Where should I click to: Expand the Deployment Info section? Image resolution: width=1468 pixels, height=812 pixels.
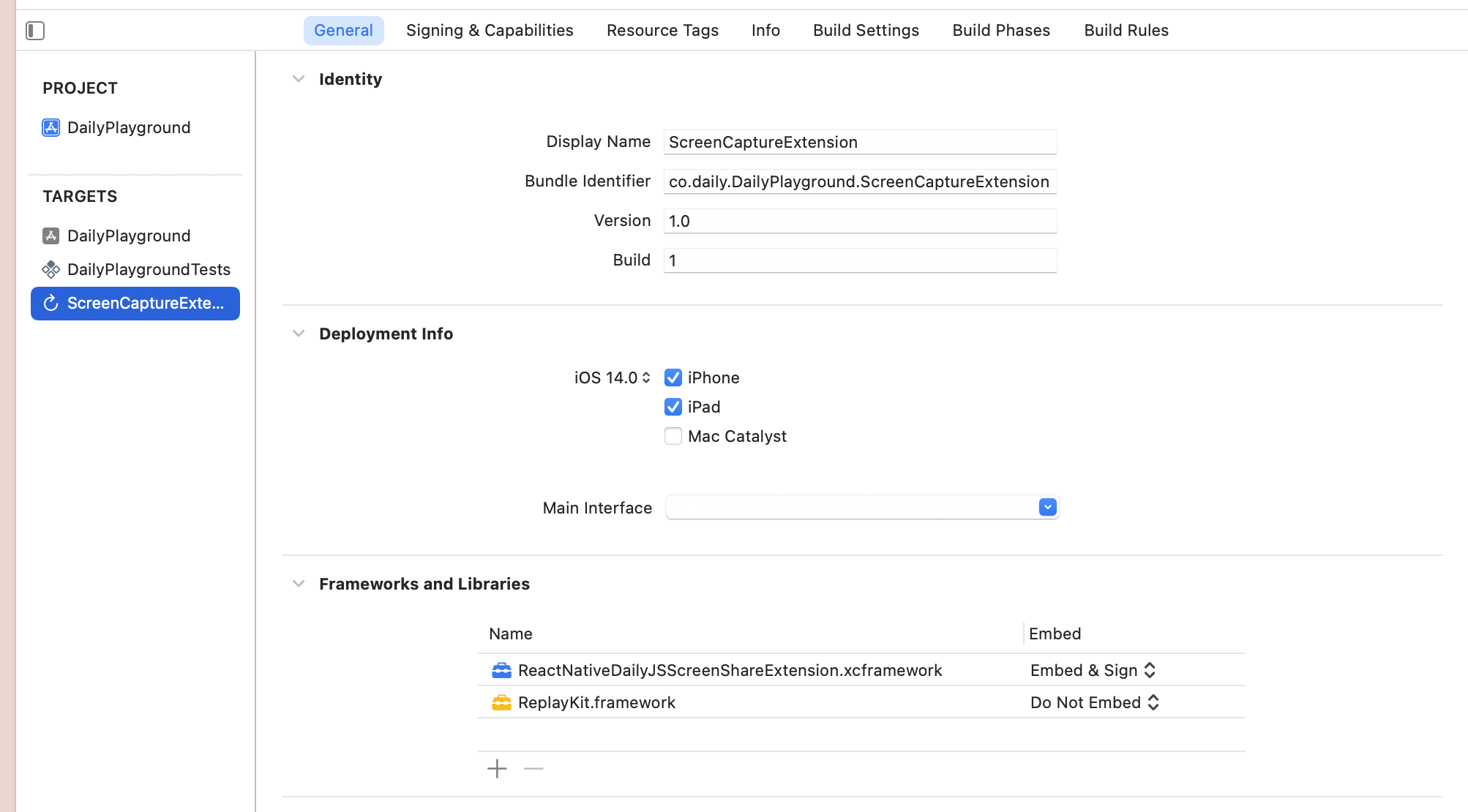point(299,333)
